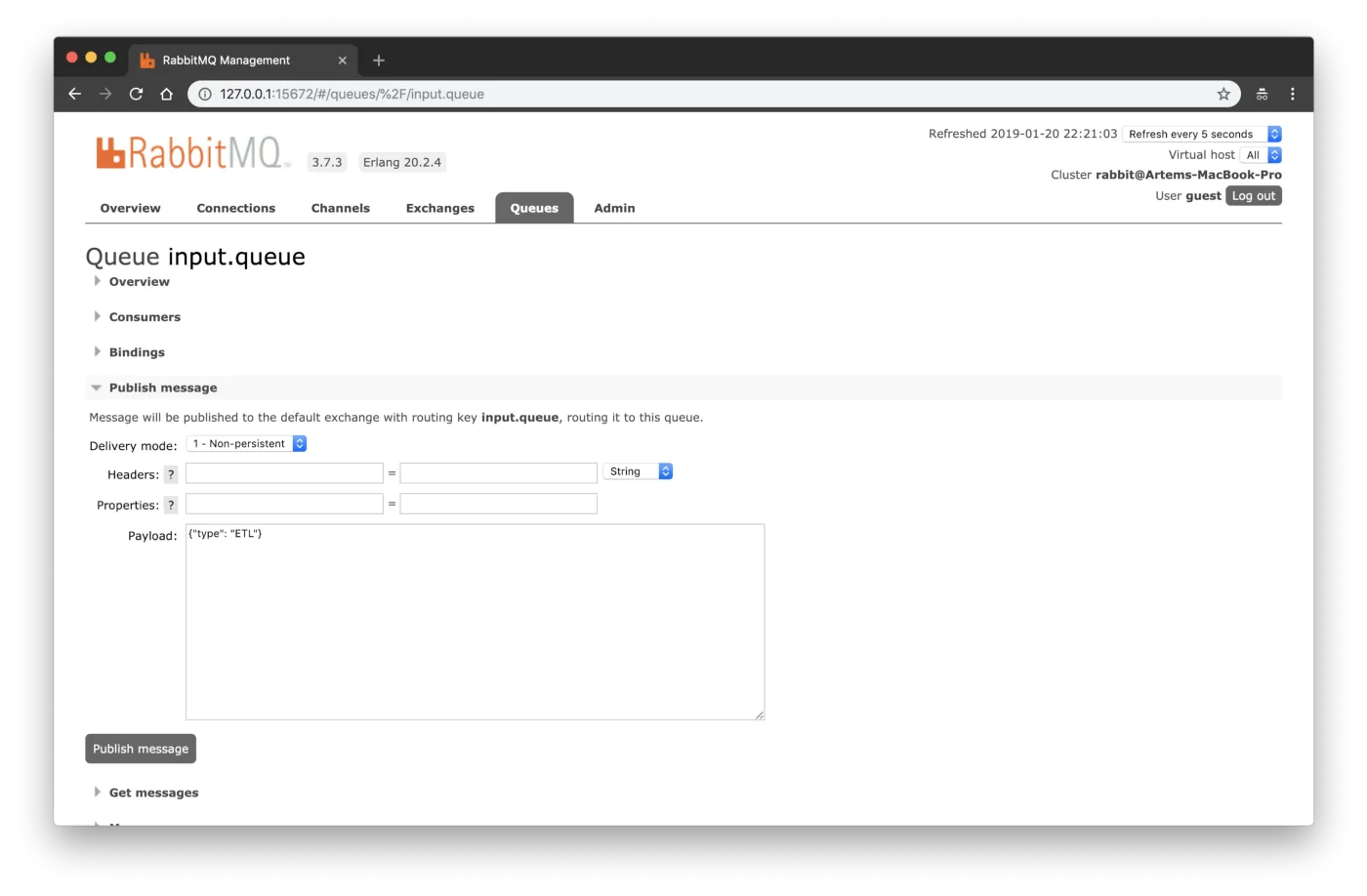Switch to the Channels tab

coord(341,208)
